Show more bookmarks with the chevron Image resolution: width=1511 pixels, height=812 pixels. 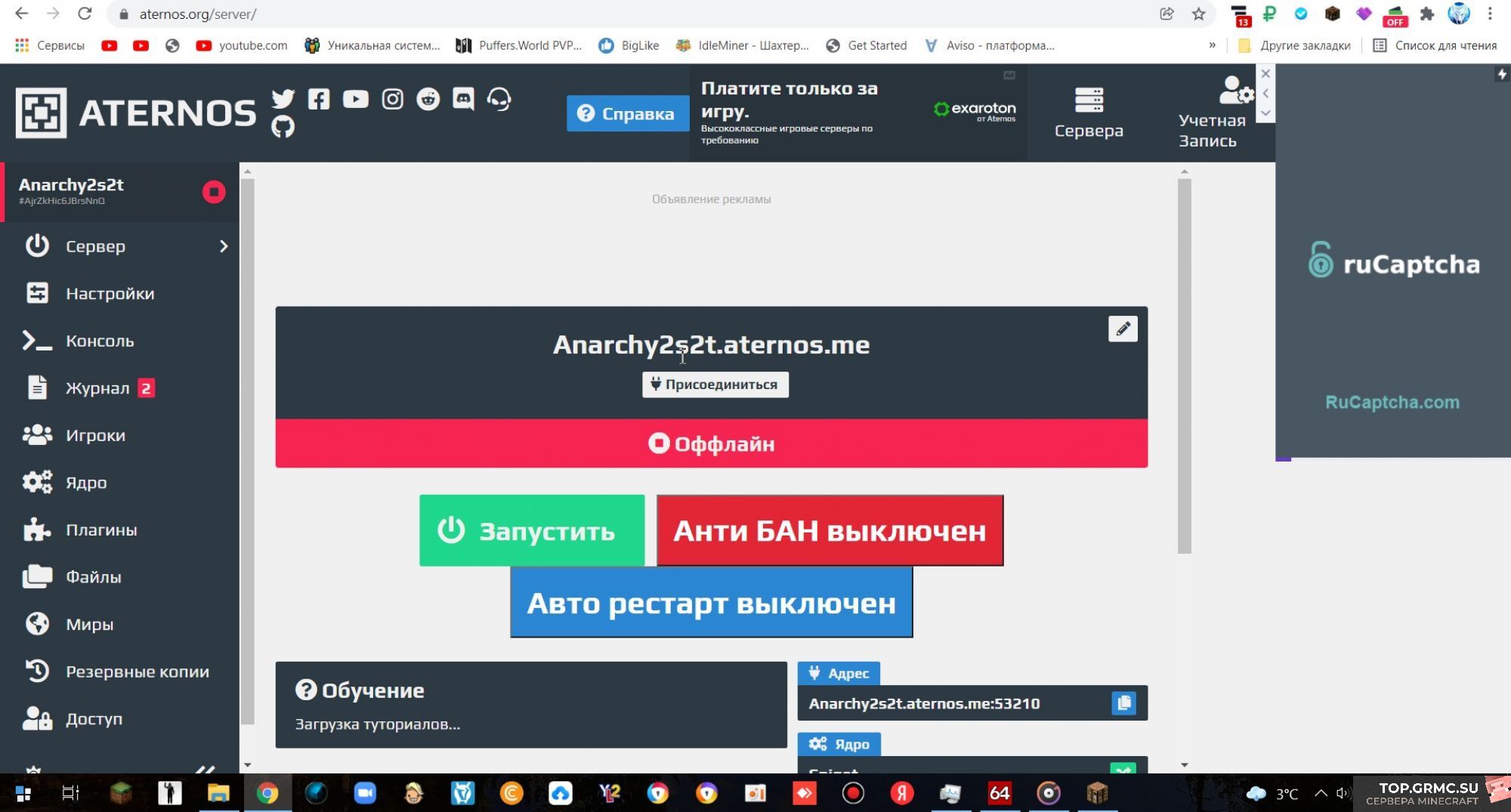[x=1212, y=45]
